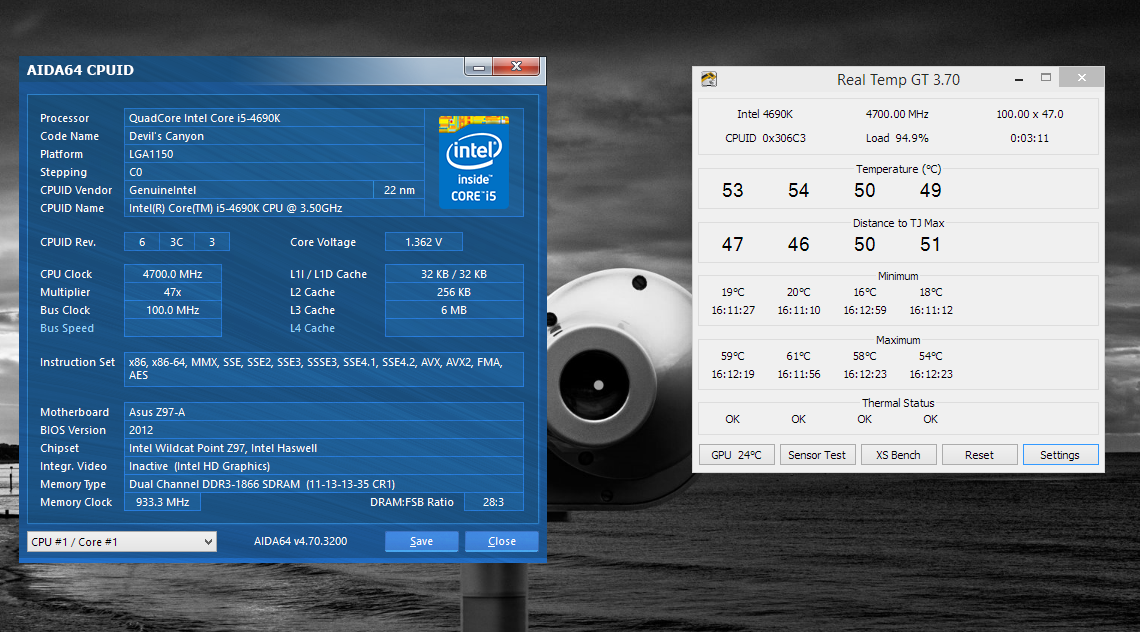Click the CPUID Rev. value '3C'
Viewport: 1140px width, 632px height.
177,242
